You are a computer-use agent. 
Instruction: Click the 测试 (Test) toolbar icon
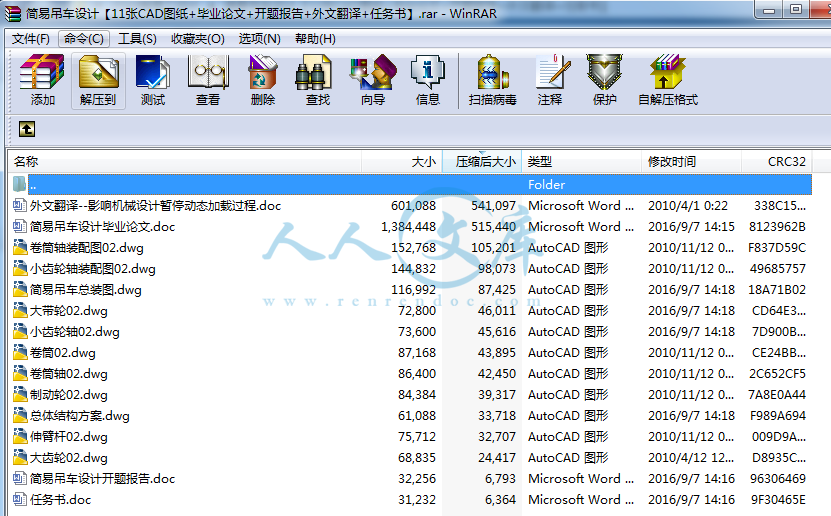[x=153, y=81]
